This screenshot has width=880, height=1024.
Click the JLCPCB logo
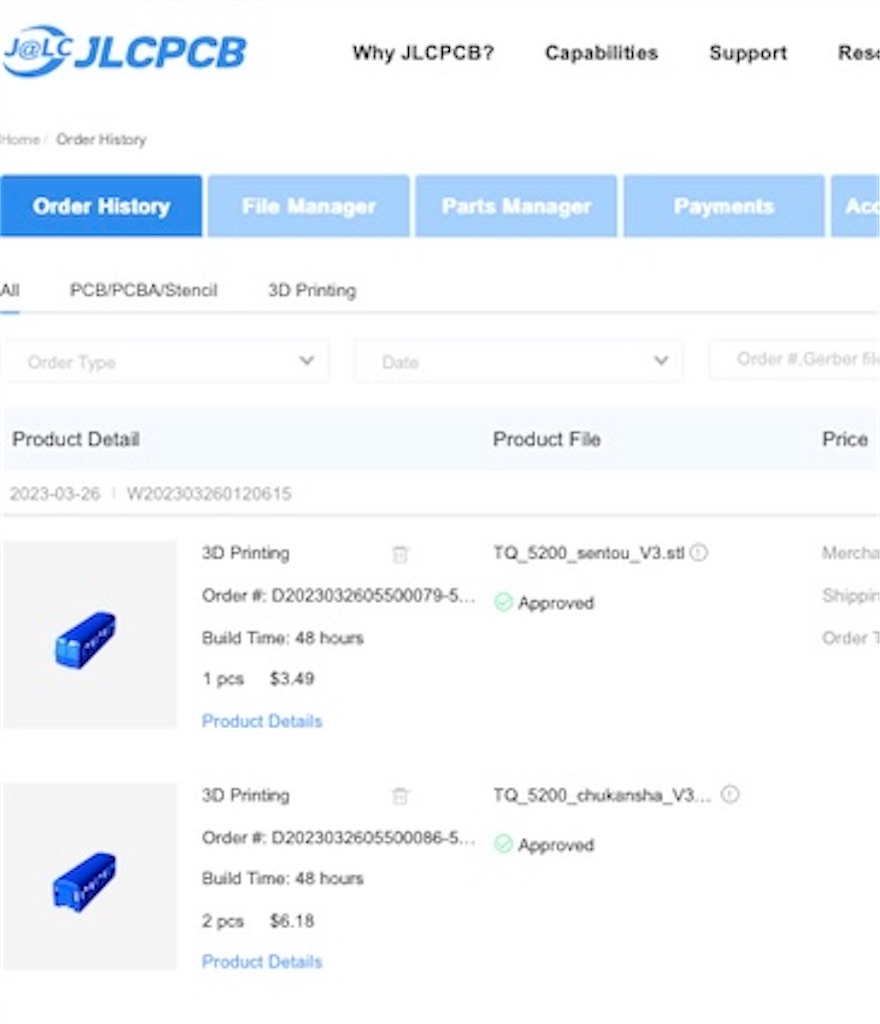[124, 51]
